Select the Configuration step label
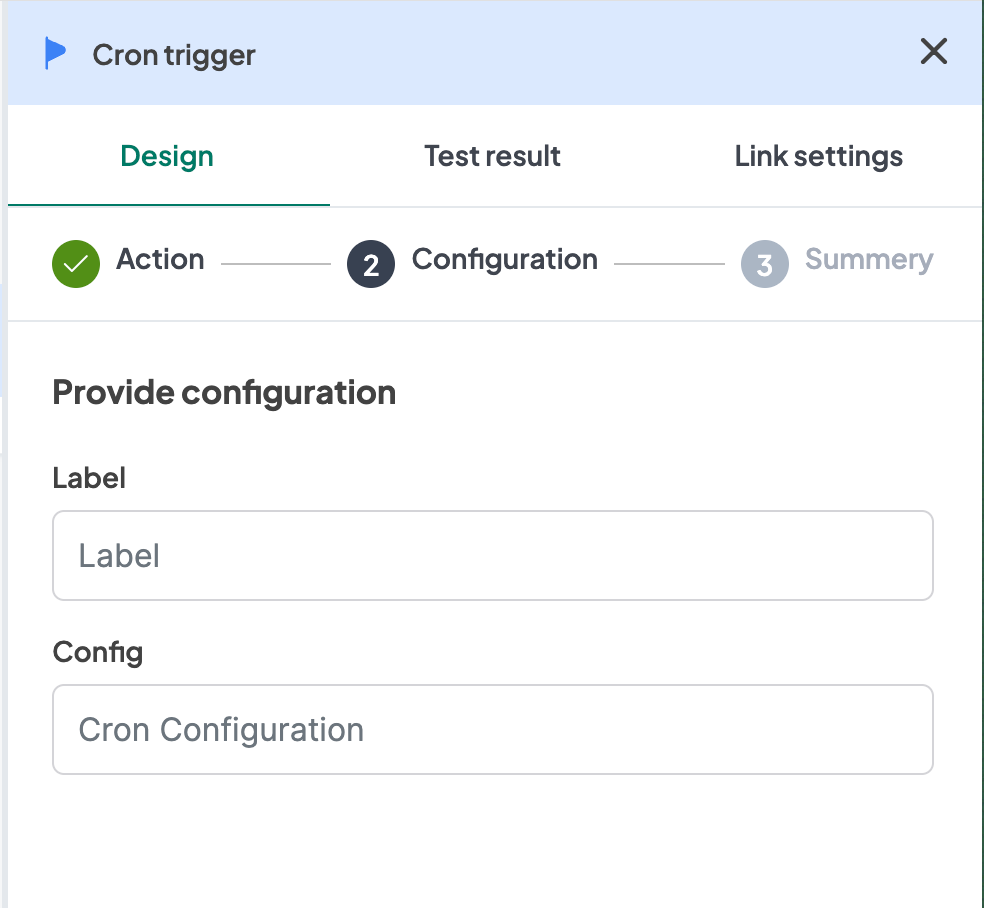984x908 pixels. click(x=504, y=260)
